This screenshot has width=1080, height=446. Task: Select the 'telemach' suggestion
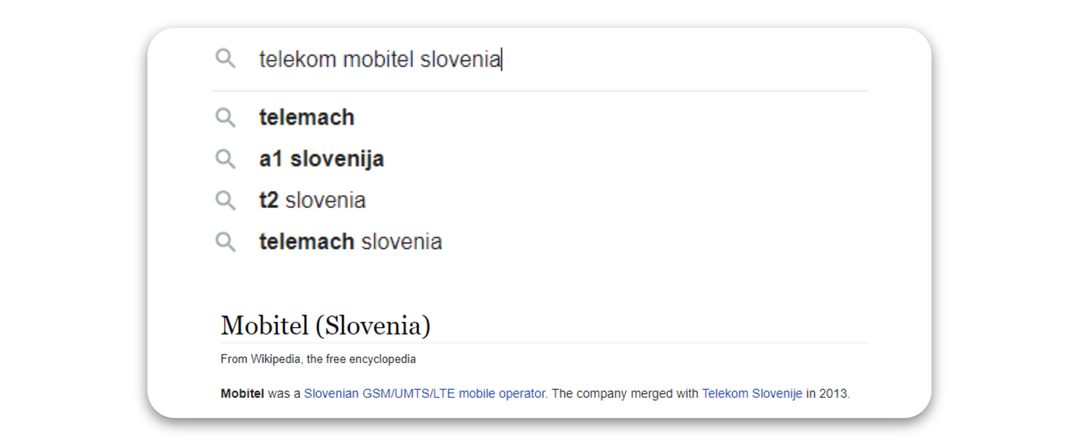click(x=307, y=118)
